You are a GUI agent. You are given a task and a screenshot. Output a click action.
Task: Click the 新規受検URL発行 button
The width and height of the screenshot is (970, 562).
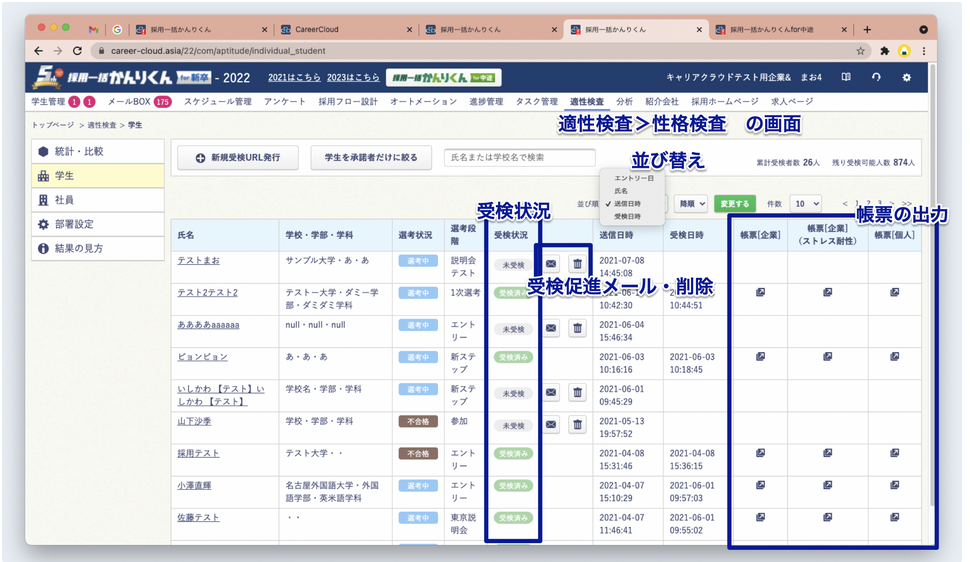(237, 158)
